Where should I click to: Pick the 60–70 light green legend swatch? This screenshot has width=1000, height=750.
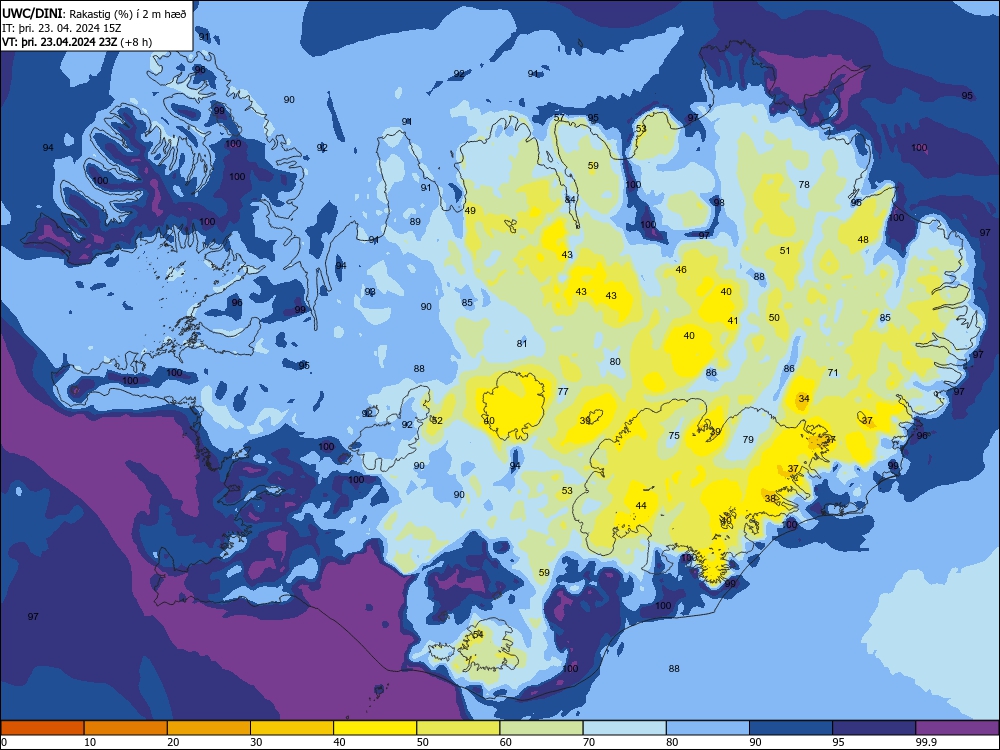click(541, 728)
